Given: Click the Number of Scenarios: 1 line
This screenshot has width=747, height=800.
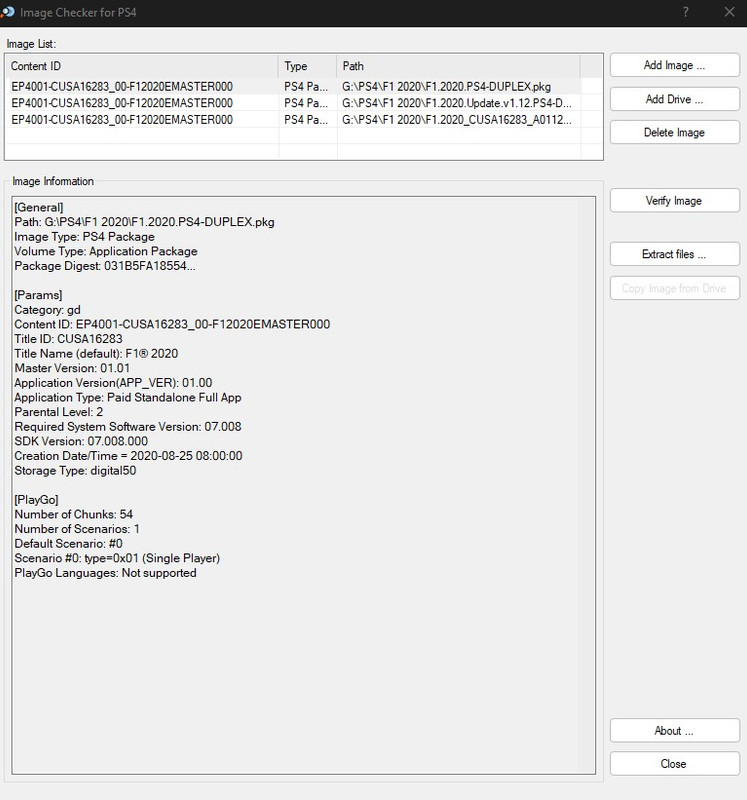Looking at the screenshot, I should point(77,529).
